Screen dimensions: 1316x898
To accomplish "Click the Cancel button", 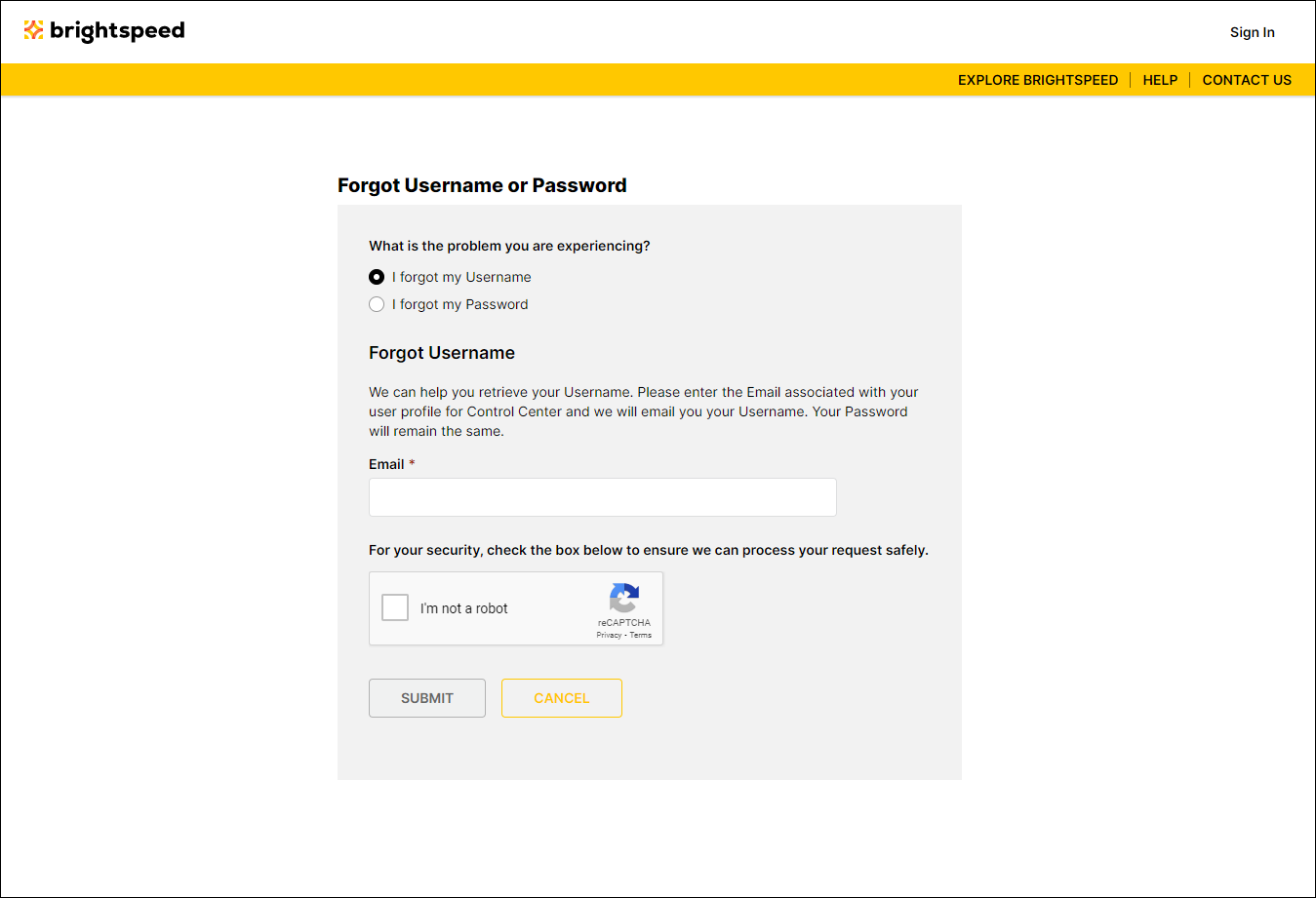I will click(562, 698).
